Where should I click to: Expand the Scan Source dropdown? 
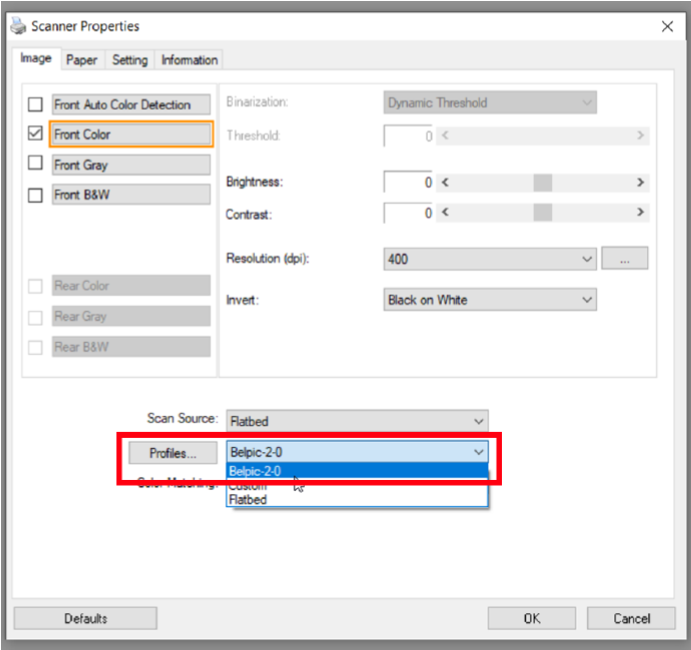pos(478,422)
